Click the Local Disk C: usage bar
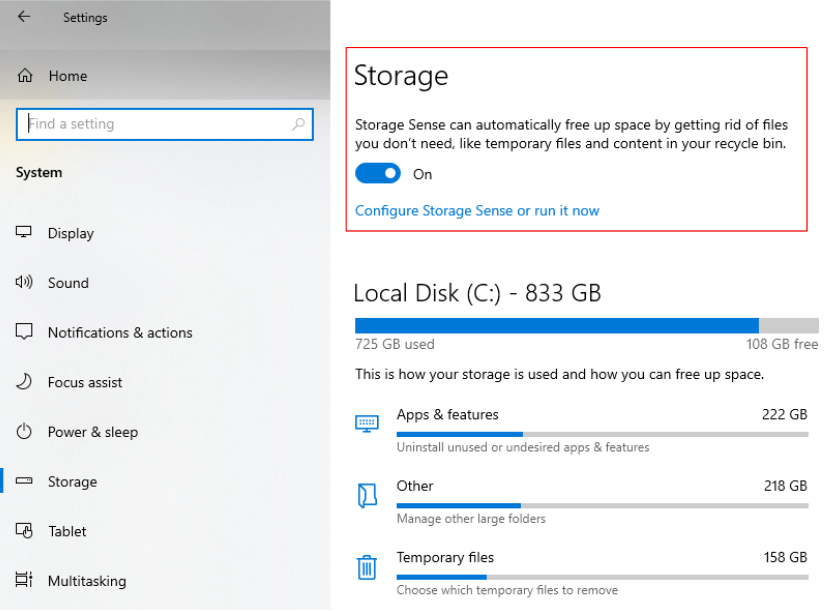 586,325
